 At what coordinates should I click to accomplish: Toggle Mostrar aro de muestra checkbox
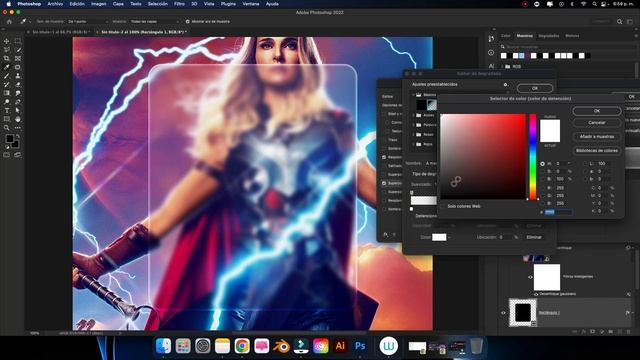(187, 22)
